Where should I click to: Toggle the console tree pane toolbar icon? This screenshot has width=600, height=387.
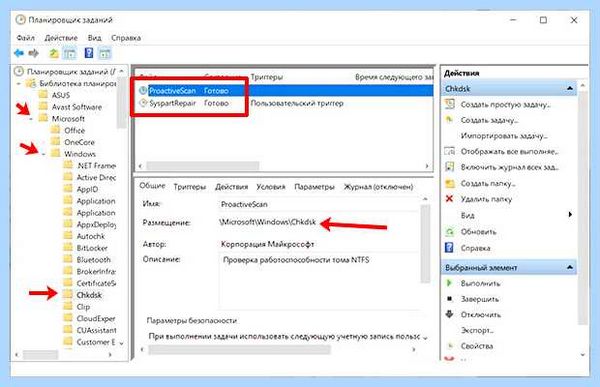[x=69, y=54]
